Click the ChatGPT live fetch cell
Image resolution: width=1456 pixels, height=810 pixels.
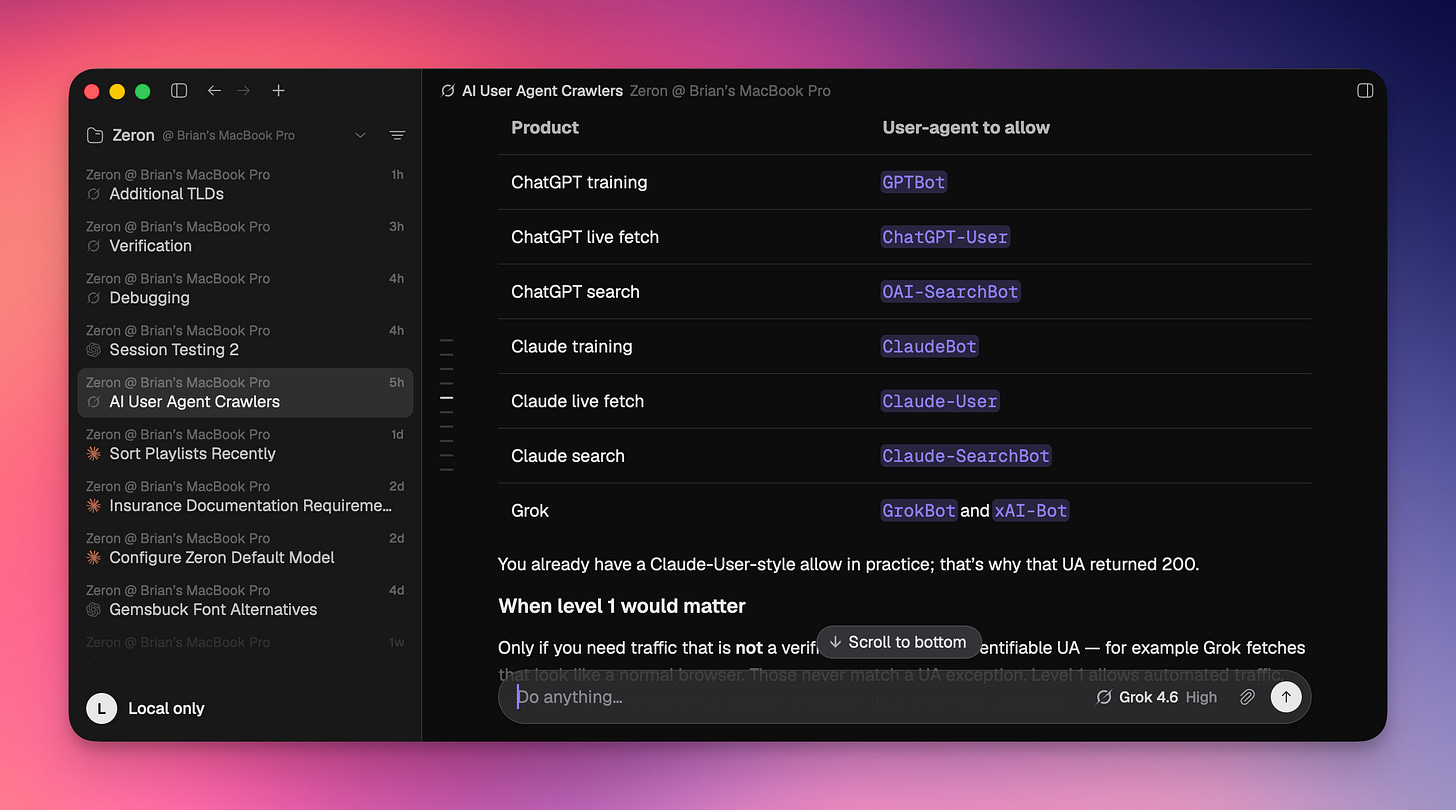[x=585, y=237]
